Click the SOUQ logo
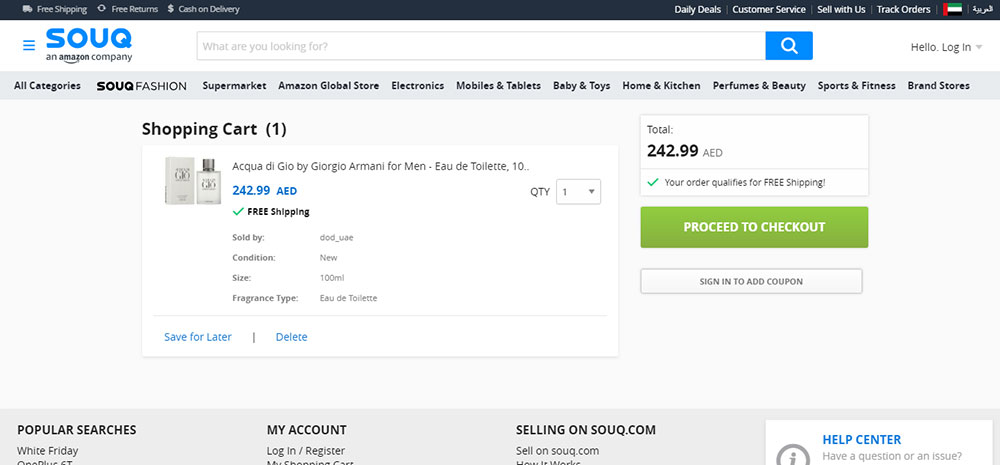Image resolution: width=1000 pixels, height=465 pixels. pos(89,45)
